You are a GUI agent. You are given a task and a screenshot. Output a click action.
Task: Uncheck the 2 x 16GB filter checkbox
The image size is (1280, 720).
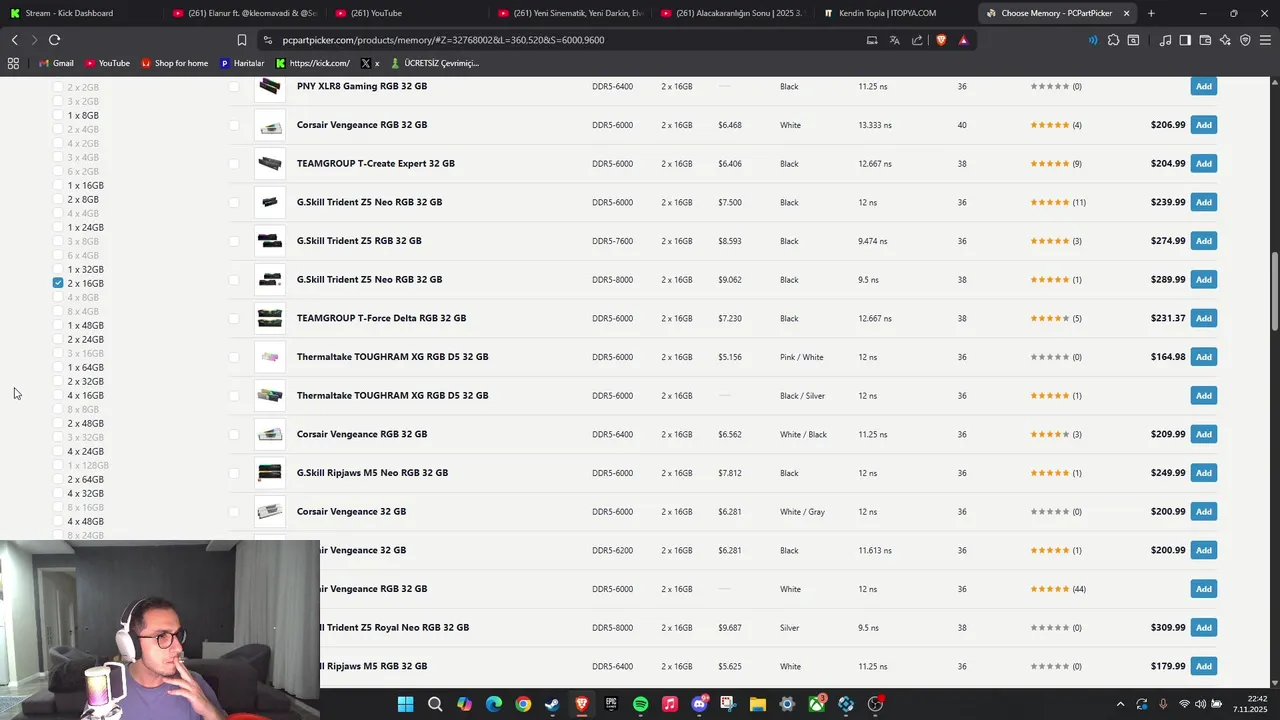coord(58,283)
